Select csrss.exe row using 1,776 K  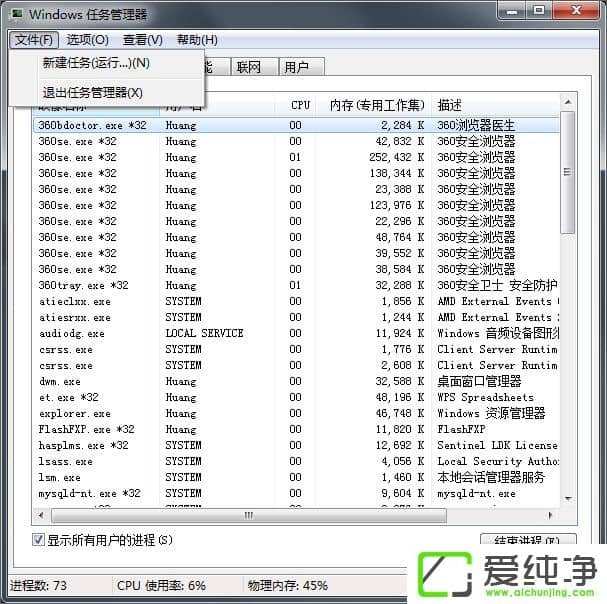(297, 349)
